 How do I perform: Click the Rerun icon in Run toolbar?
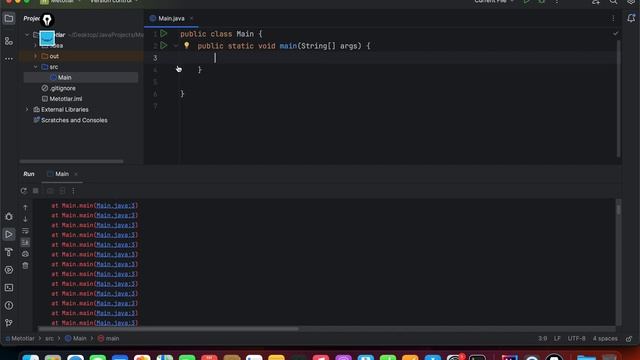point(24,191)
